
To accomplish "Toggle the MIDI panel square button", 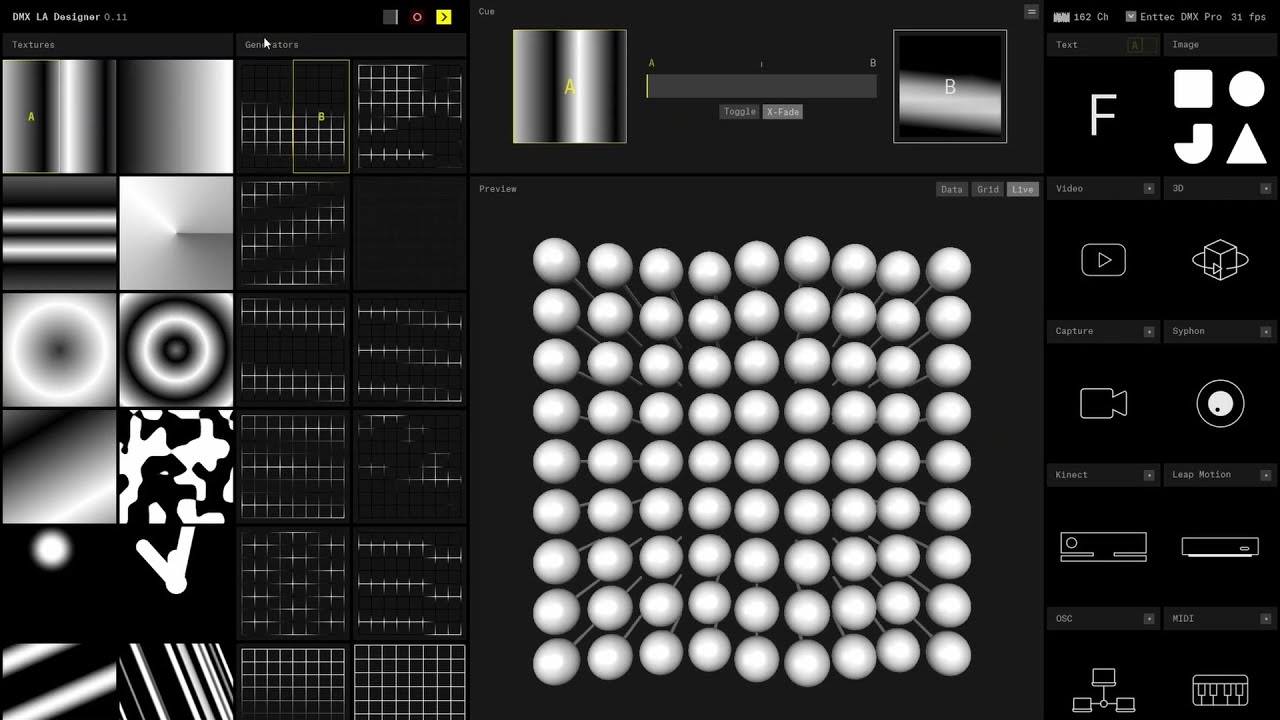I will pyautogui.click(x=1266, y=619).
